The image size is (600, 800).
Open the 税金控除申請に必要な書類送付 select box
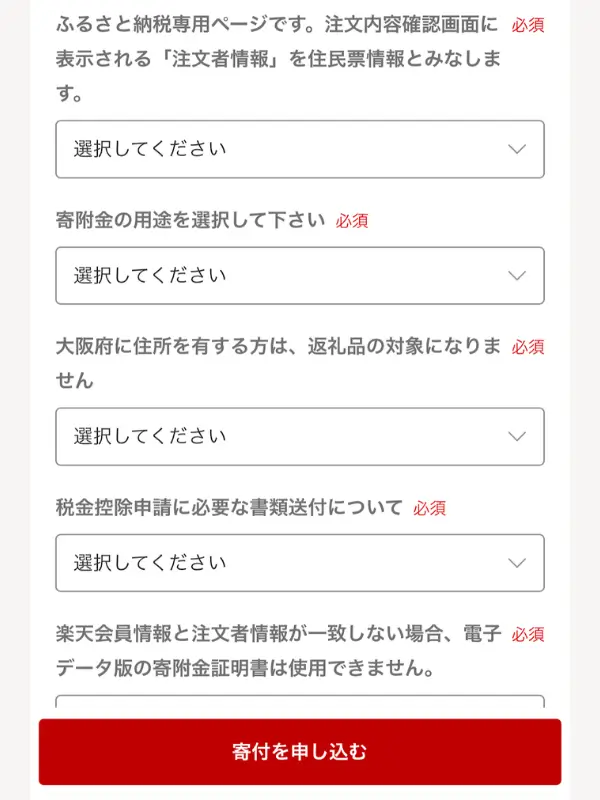(x=300, y=563)
